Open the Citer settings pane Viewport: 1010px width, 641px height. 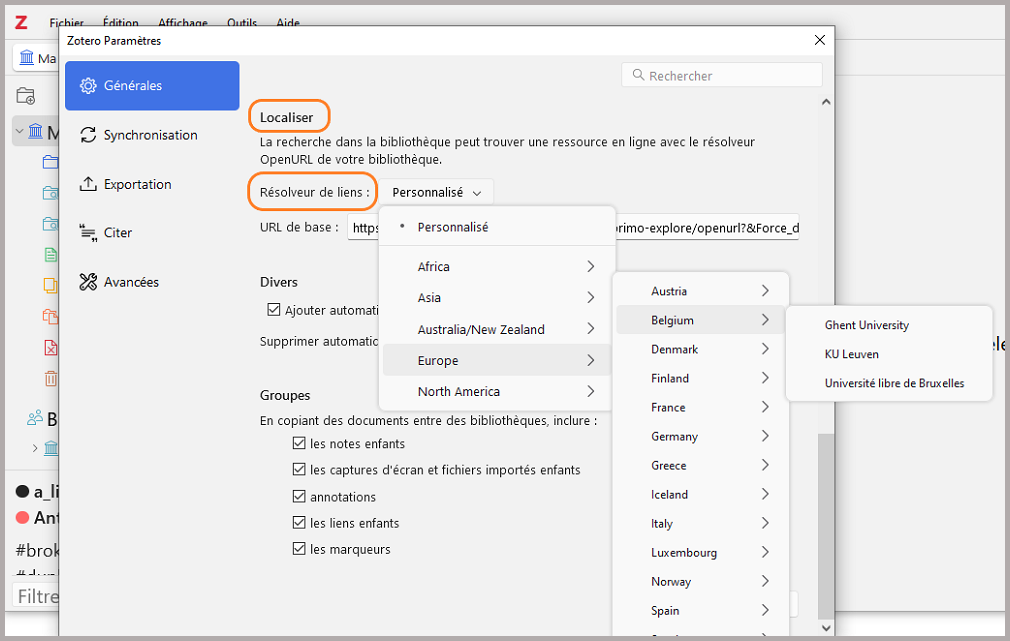152,233
